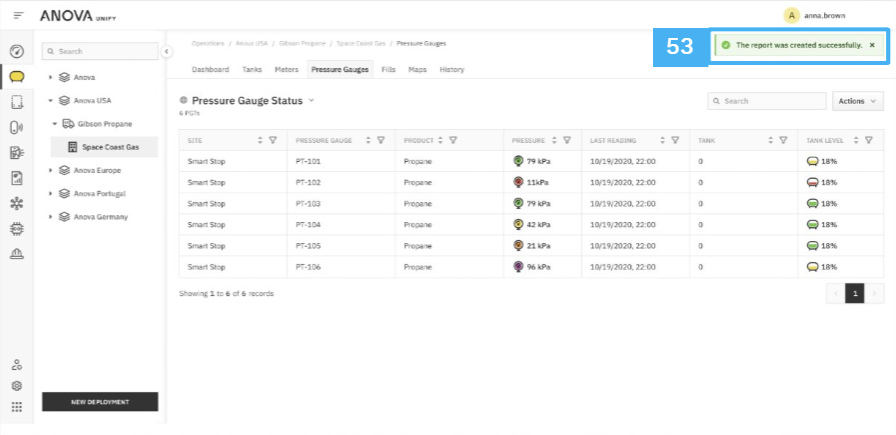Open Pressure Gauge Status view dropdown
This screenshot has width=896, height=435.
click(x=311, y=101)
